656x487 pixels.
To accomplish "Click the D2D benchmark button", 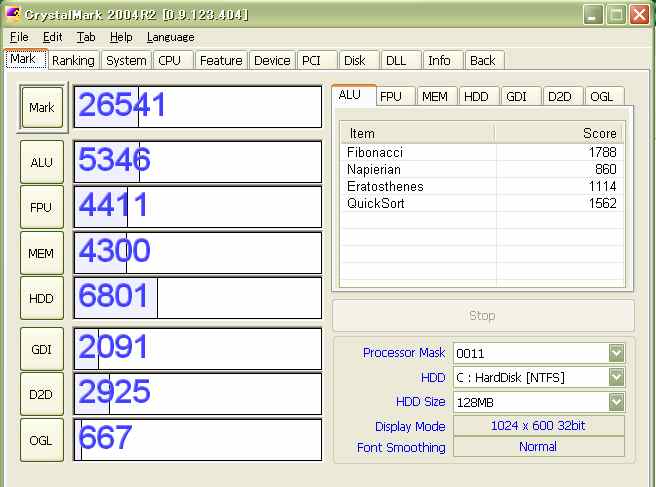I will click(x=41, y=394).
